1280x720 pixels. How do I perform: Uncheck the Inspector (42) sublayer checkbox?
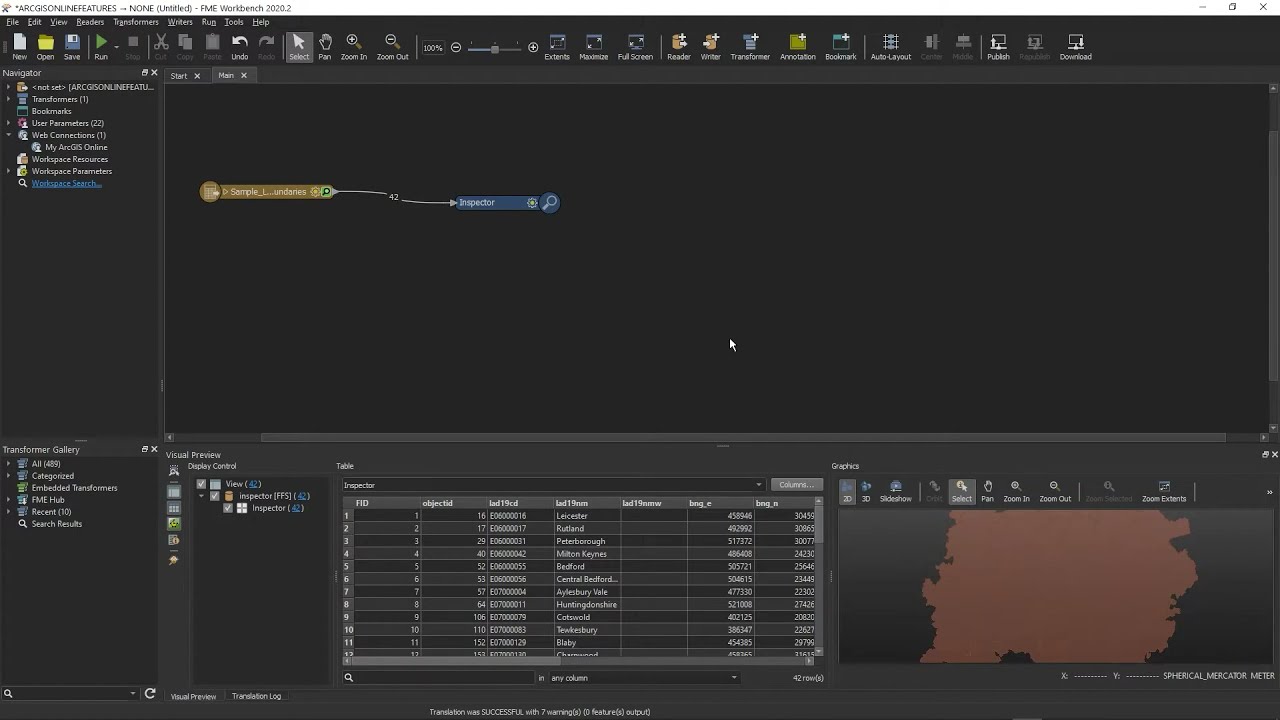[x=227, y=508]
